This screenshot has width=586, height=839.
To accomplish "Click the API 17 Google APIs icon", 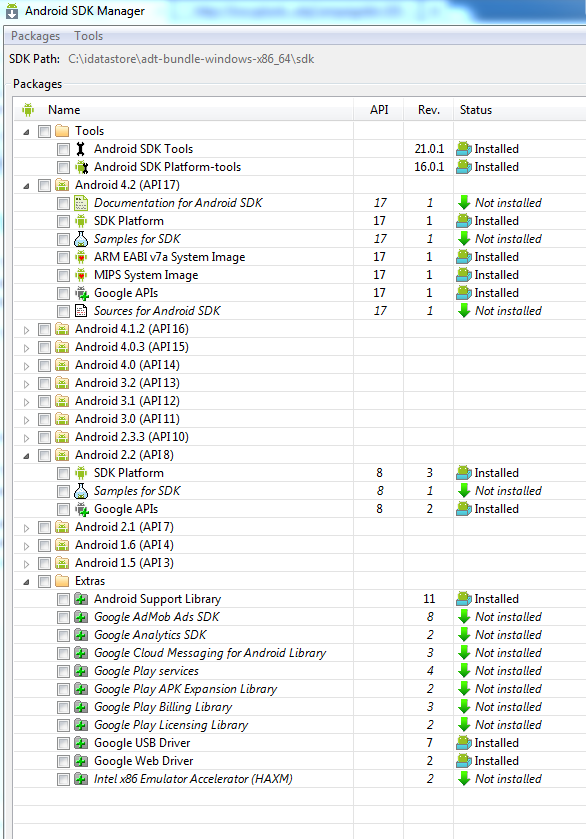I will point(81,293).
